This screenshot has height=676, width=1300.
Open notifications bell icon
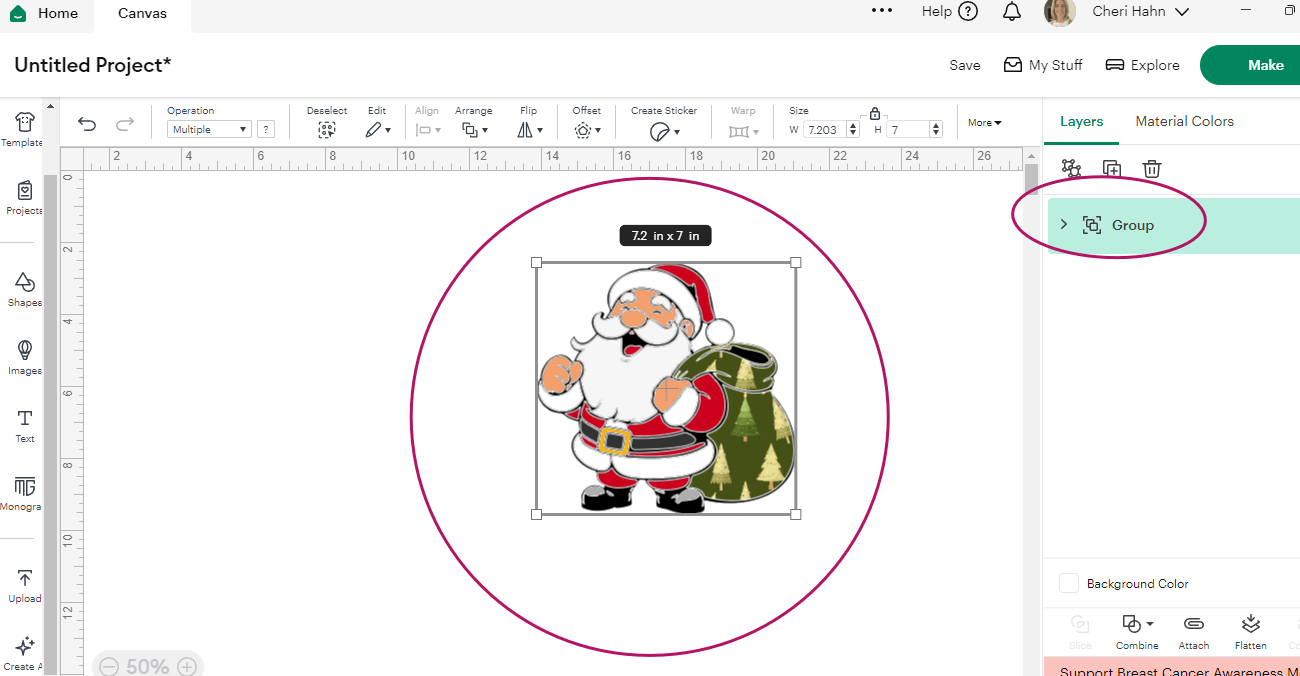click(1012, 12)
